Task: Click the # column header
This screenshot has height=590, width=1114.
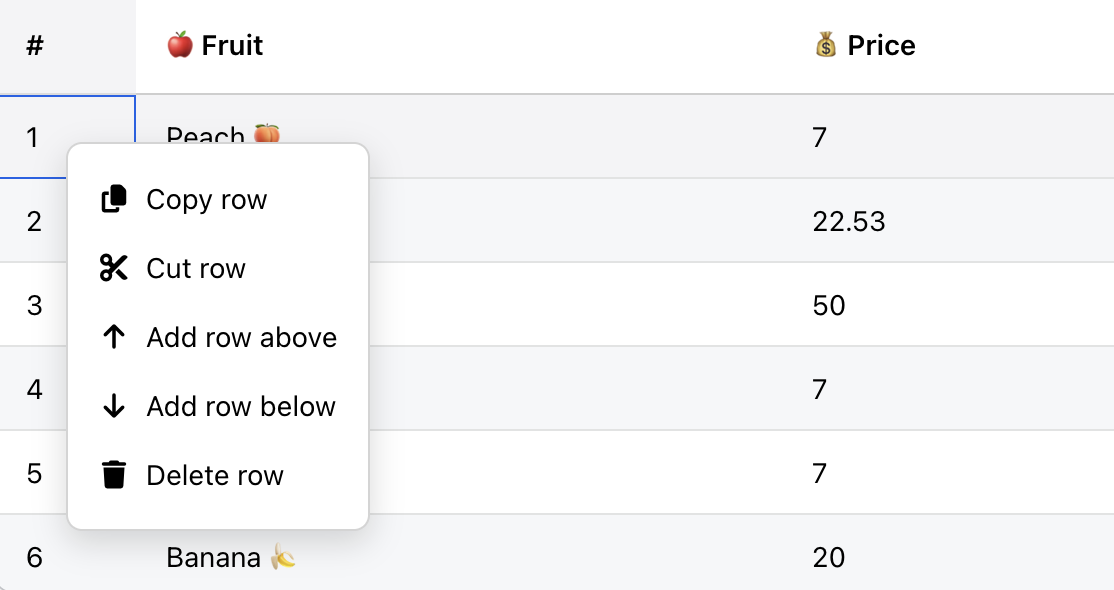Action: coord(36,44)
